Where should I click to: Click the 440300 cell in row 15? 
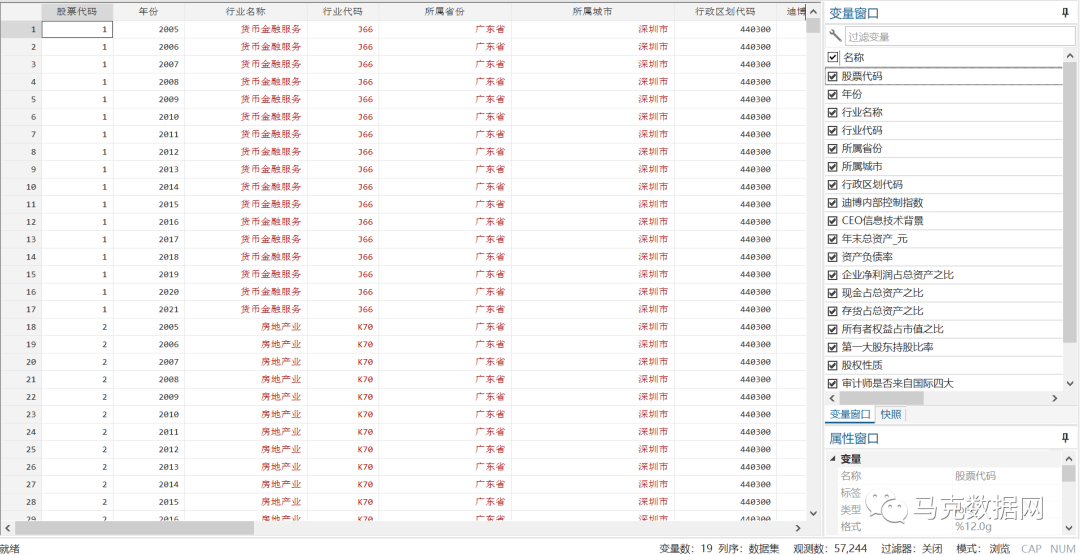[x=725, y=274]
